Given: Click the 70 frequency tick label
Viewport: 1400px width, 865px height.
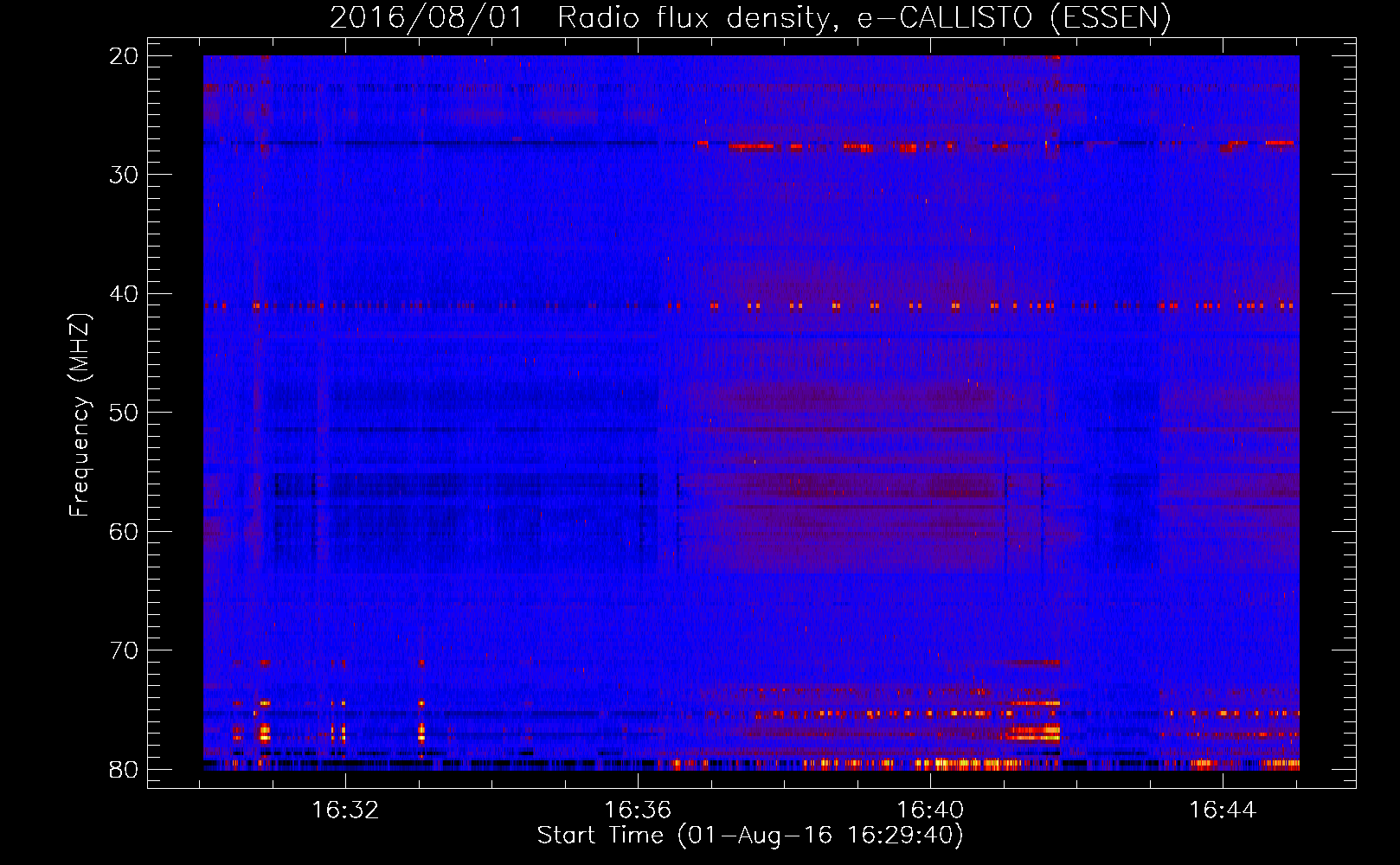Looking at the screenshot, I should (x=124, y=650).
